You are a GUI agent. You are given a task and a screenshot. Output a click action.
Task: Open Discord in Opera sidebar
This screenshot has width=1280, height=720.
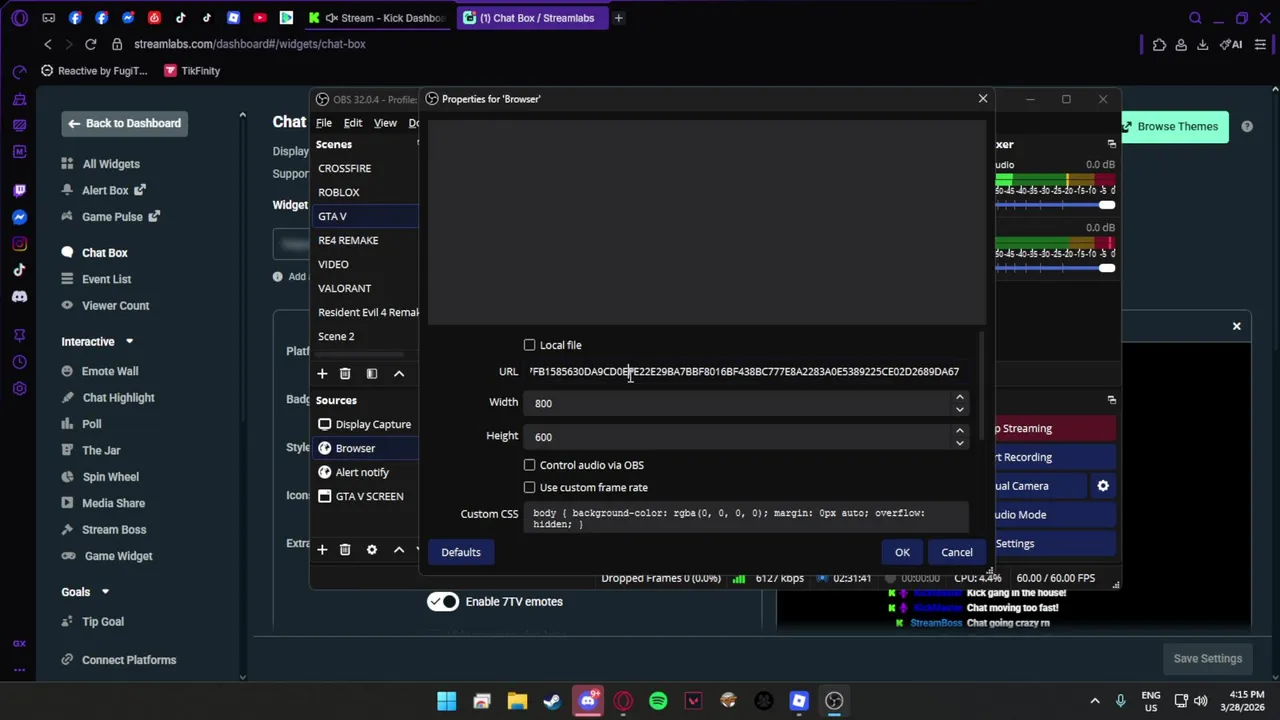(19, 296)
